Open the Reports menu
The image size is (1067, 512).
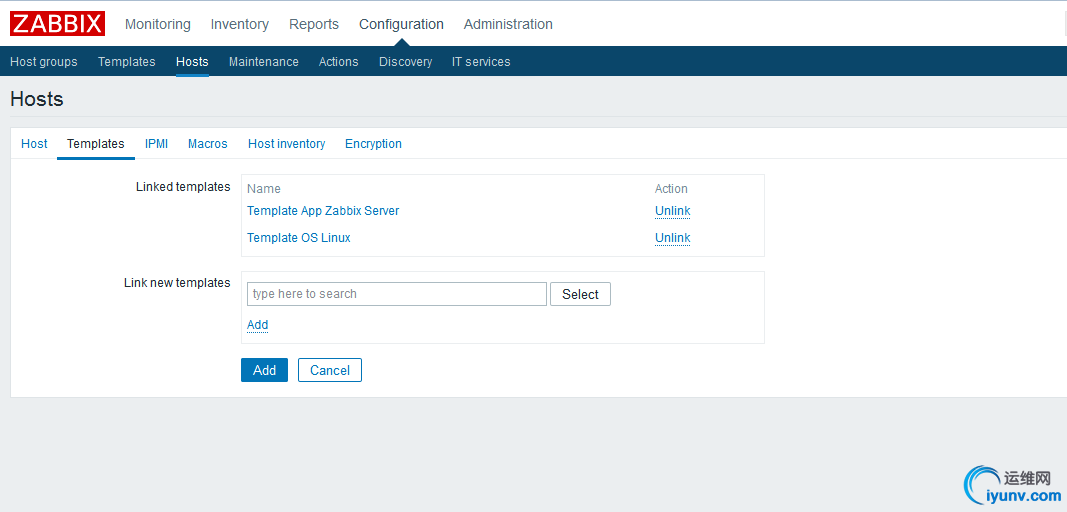314,25
